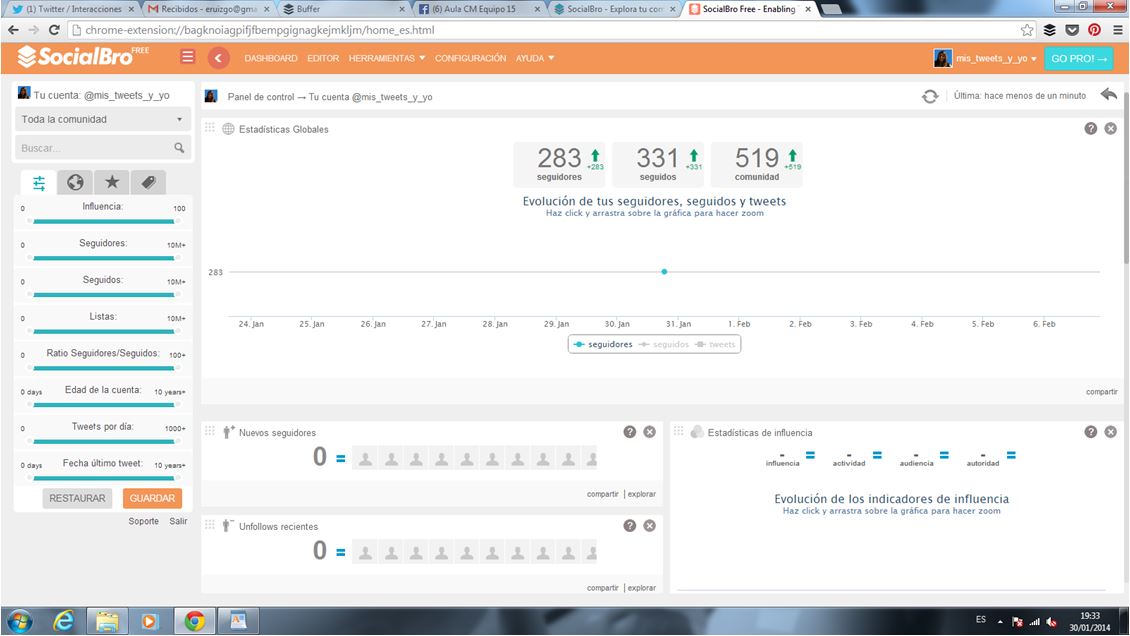Select the star favorites filter tab

(112, 182)
